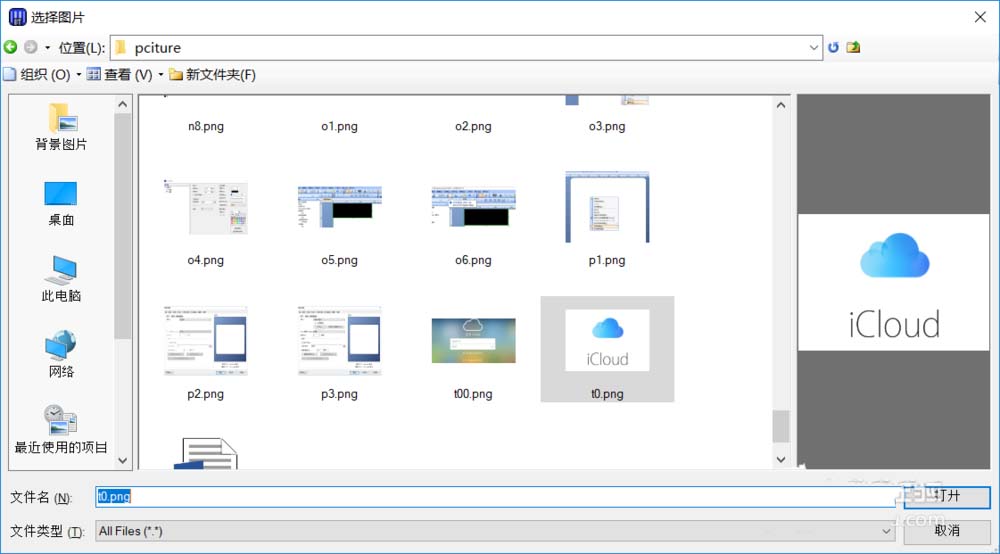This screenshot has height=554, width=1000.
Task: Close the 选择图片 dialog
Action: [x=980, y=17]
